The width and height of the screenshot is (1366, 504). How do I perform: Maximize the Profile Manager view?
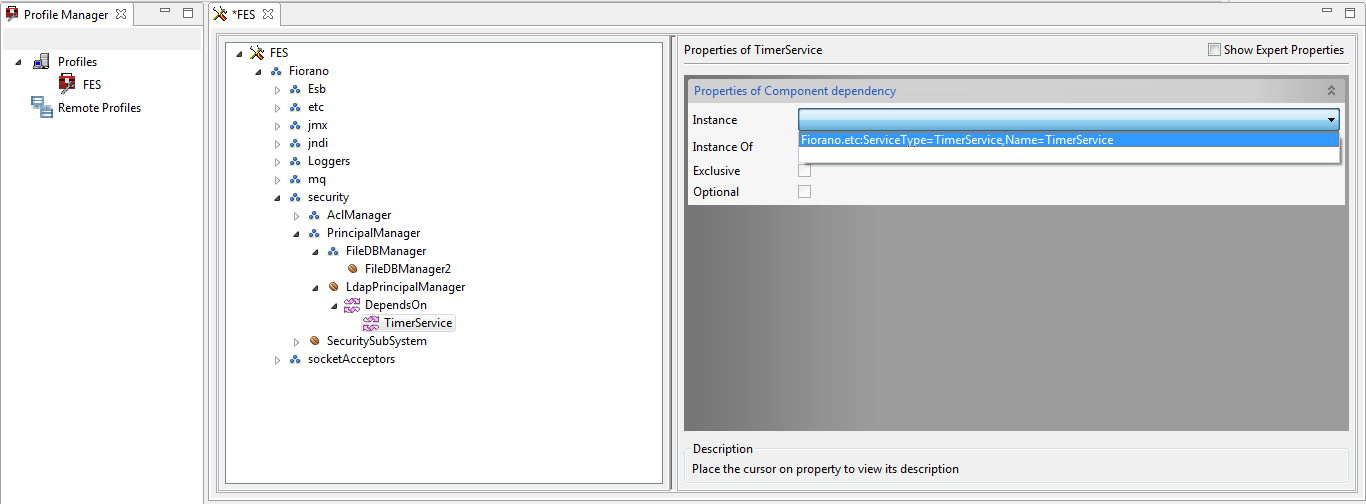188,13
